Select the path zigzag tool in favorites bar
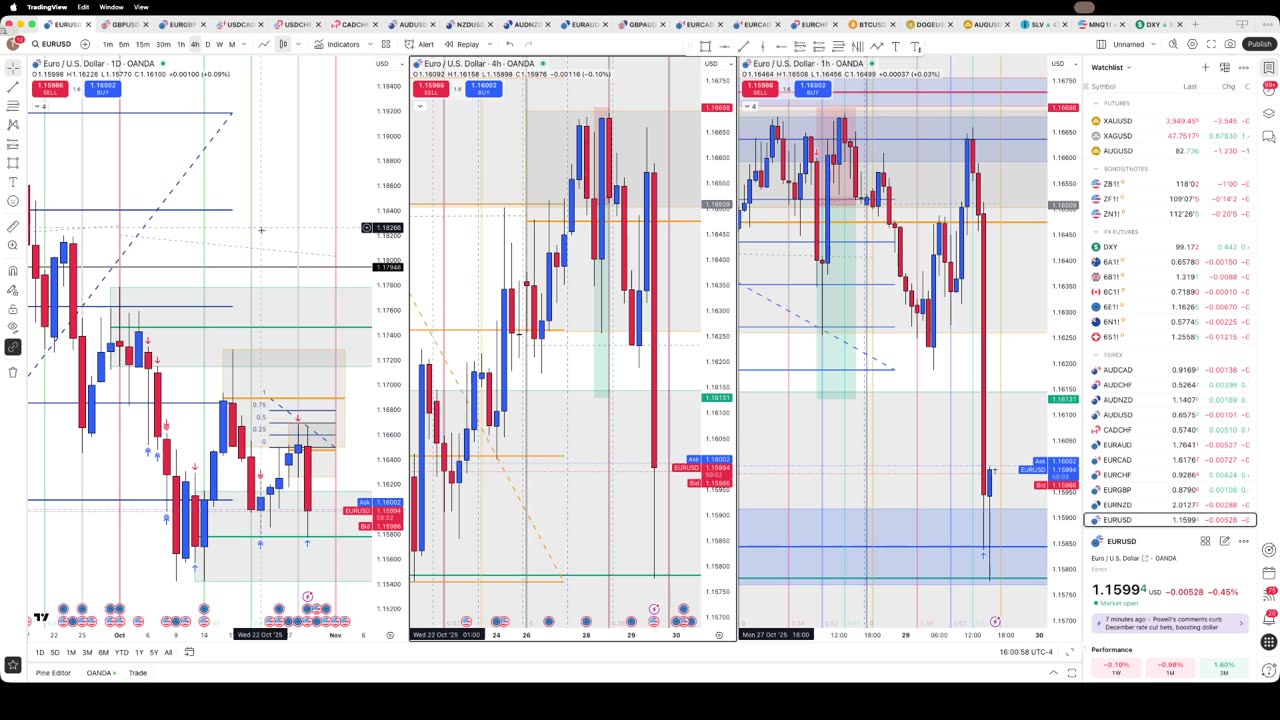This screenshot has height=720, width=1280. coord(876,46)
